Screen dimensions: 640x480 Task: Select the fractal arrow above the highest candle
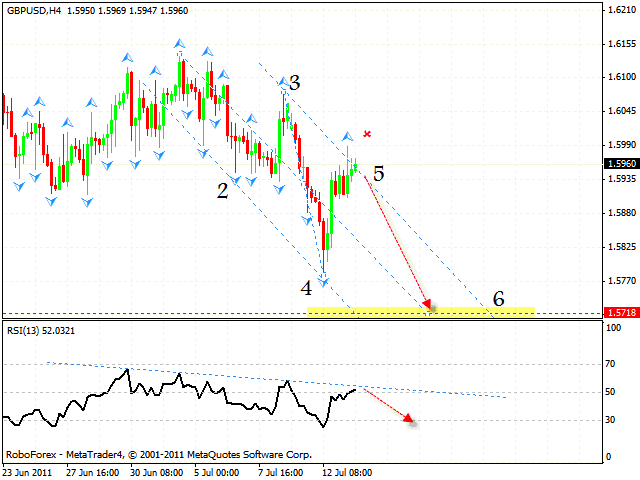180,43
